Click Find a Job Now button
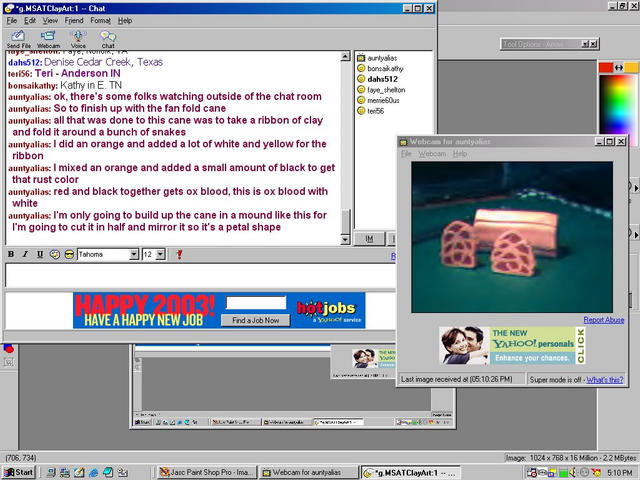This screenshot has height=480, width=640. [x=256, y=320]
